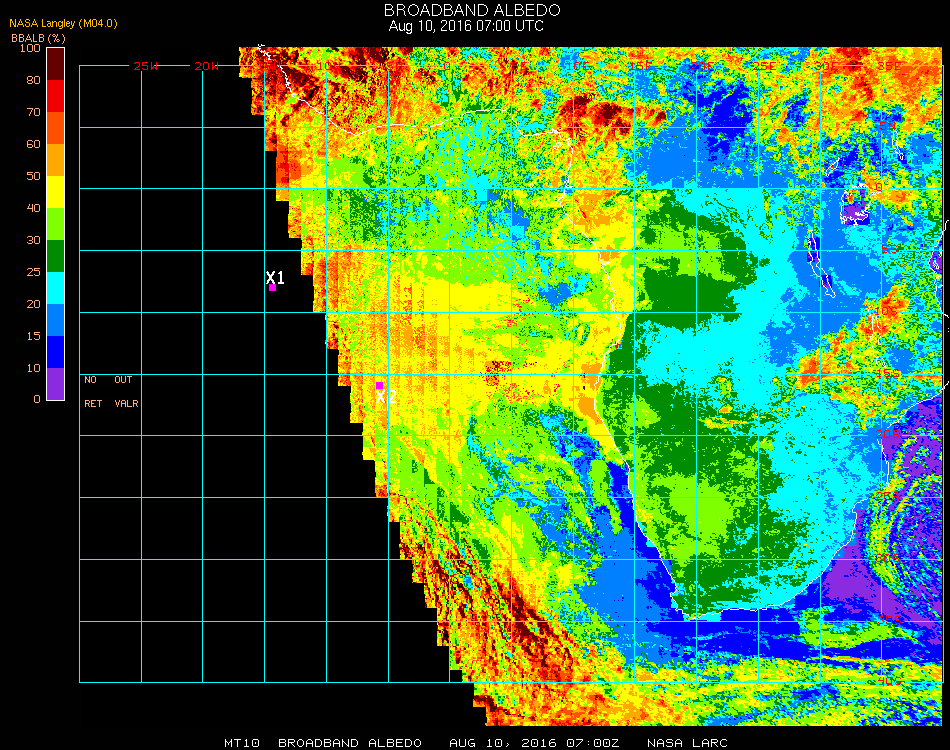Click the white X1 marker label

click(x=275, y=277)
